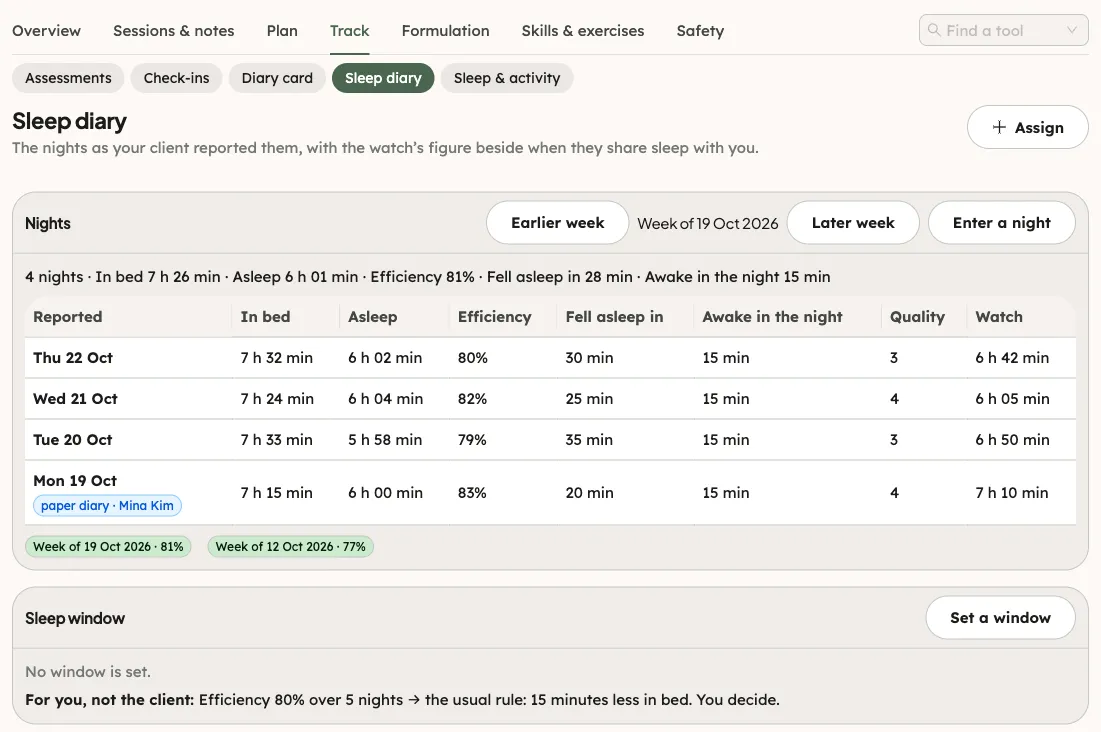Switch to the Safety tab
1101x732 pixels.
pos(700,31)
